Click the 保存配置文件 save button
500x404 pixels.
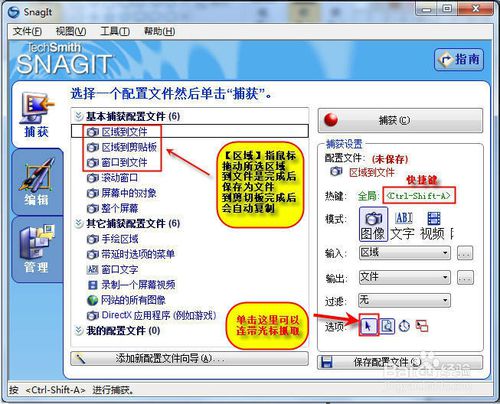(400, 362)
